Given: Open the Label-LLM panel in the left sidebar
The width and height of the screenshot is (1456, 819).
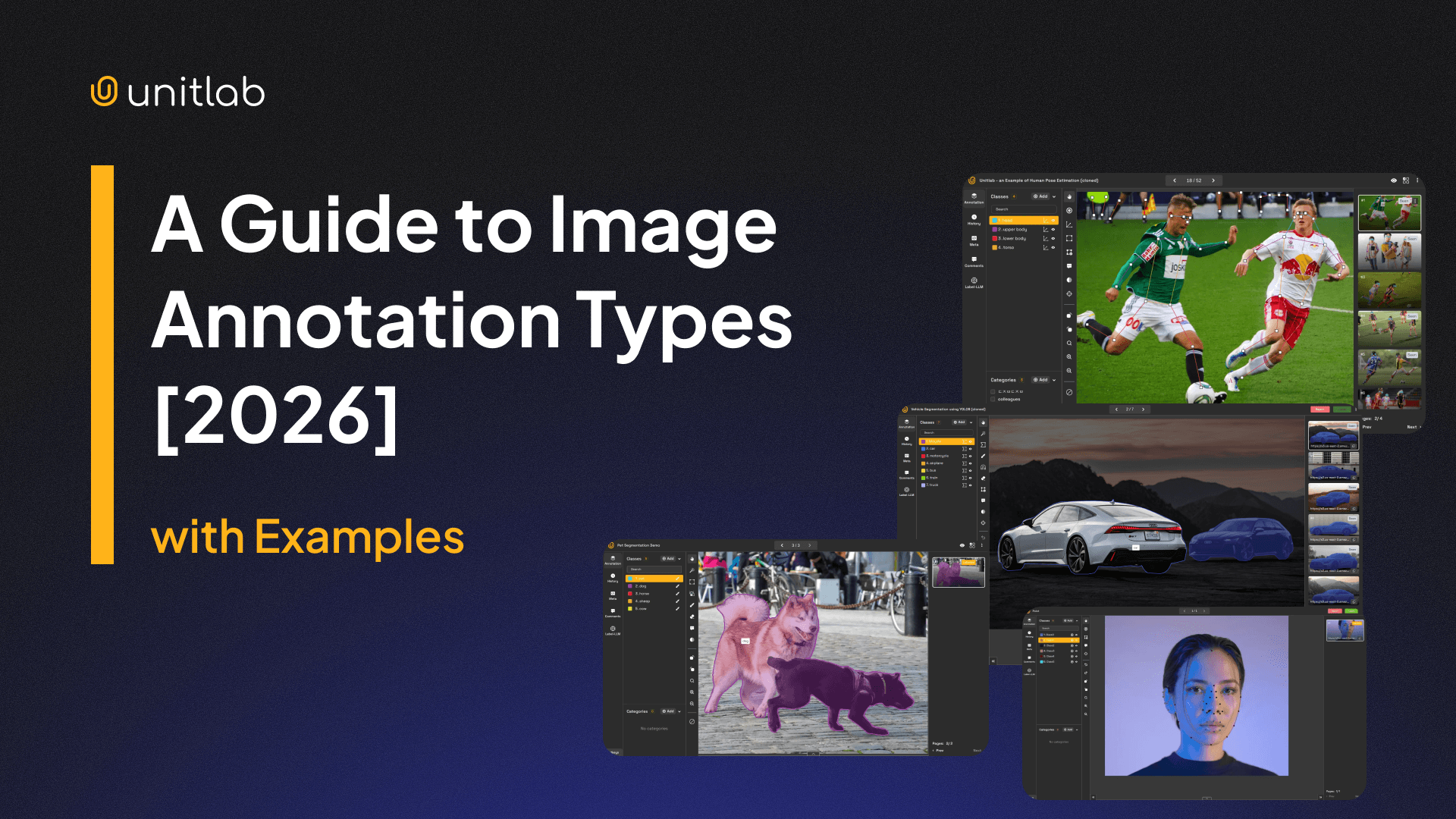Looking at the screenshot, I should [x=974, y=281].
